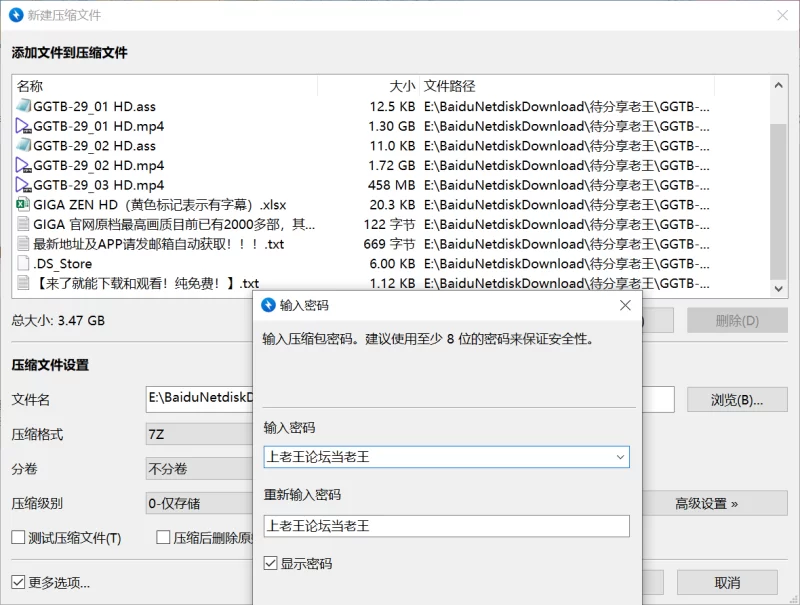Screen dimensions: 800x605
Task: Open the 压缩格式 7Z dropdown
Action: [198, 435]
